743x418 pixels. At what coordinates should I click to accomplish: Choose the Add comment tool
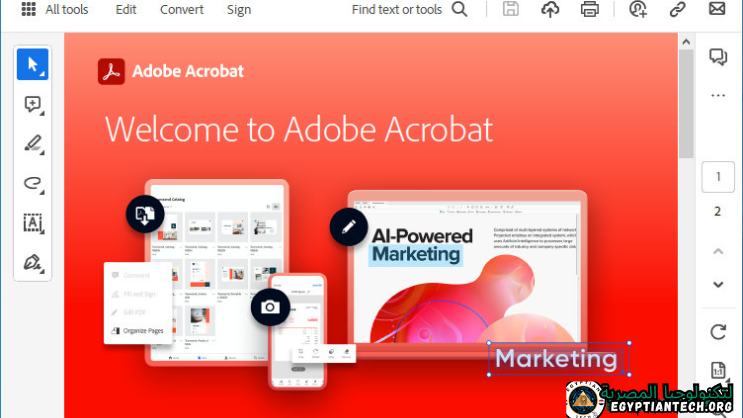click(32, 104)
